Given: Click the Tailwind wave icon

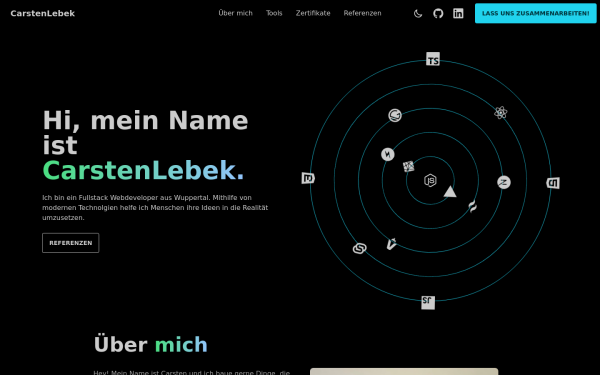Looking at the screenshot, I should tap(473, 207).
